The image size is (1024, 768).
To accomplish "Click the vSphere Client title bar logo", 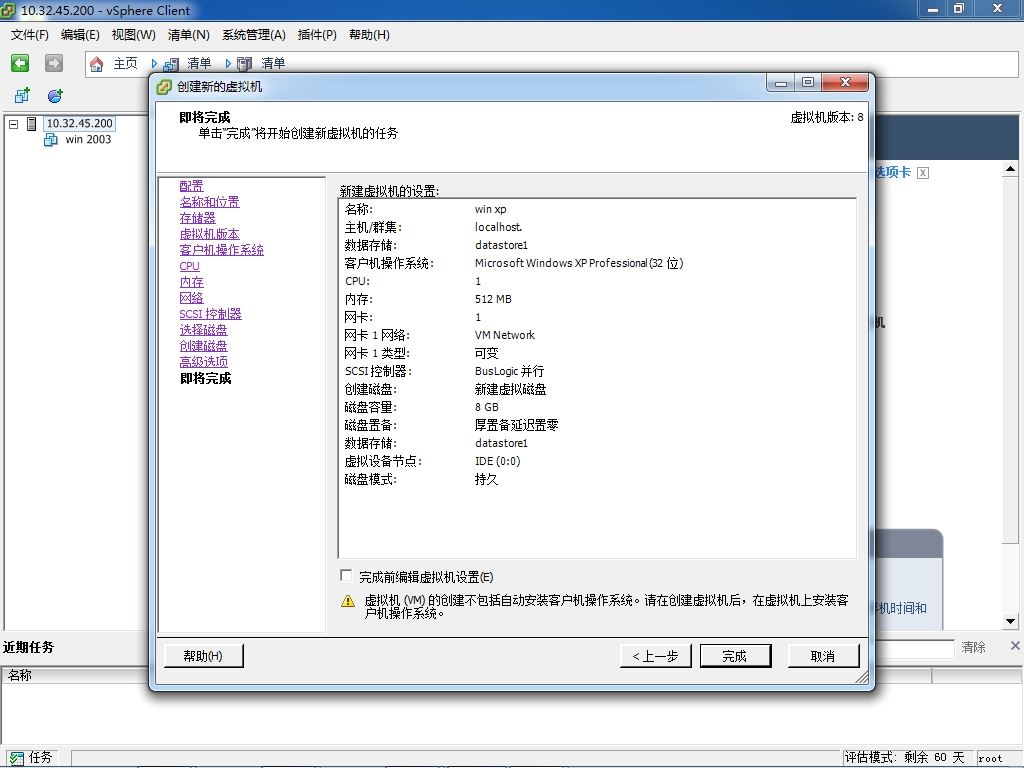I will tap(8, 10).
